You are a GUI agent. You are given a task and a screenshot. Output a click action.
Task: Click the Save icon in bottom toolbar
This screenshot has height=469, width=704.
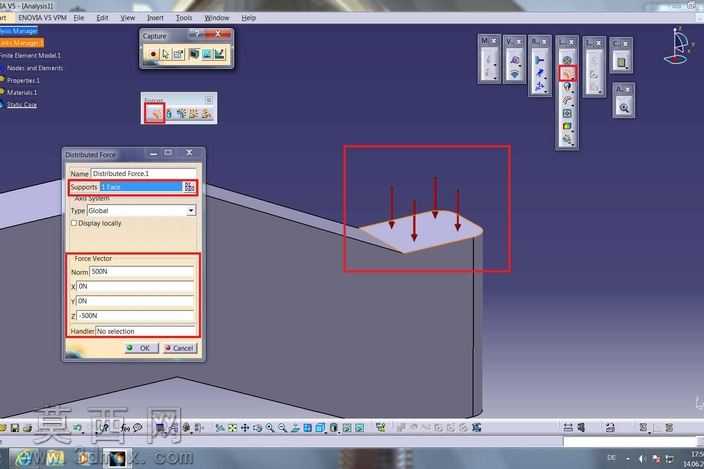click(x=15, y=428)
